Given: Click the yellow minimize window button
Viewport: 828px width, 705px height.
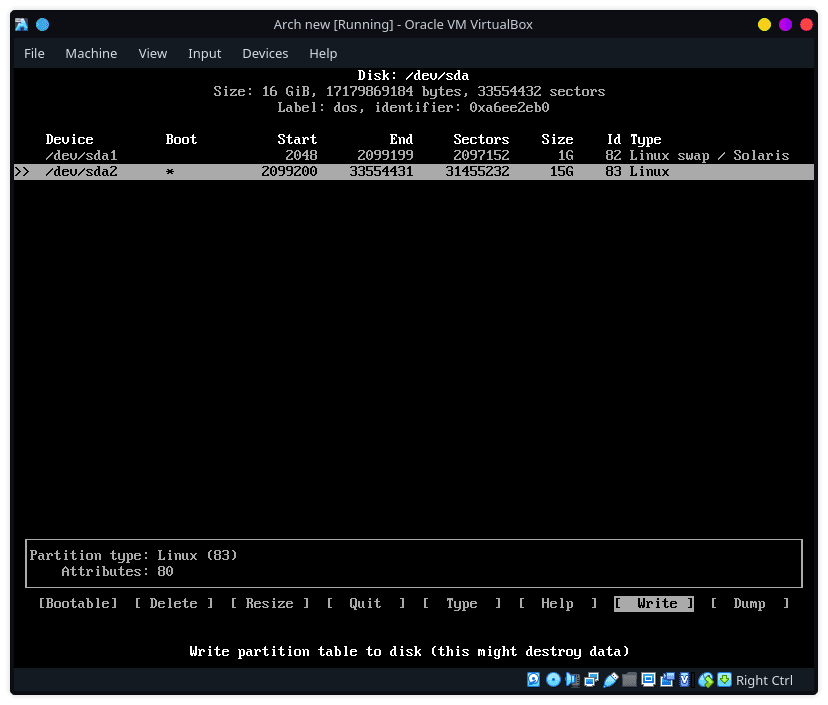Looking at the screenshot, I should (x=764, y=24).
